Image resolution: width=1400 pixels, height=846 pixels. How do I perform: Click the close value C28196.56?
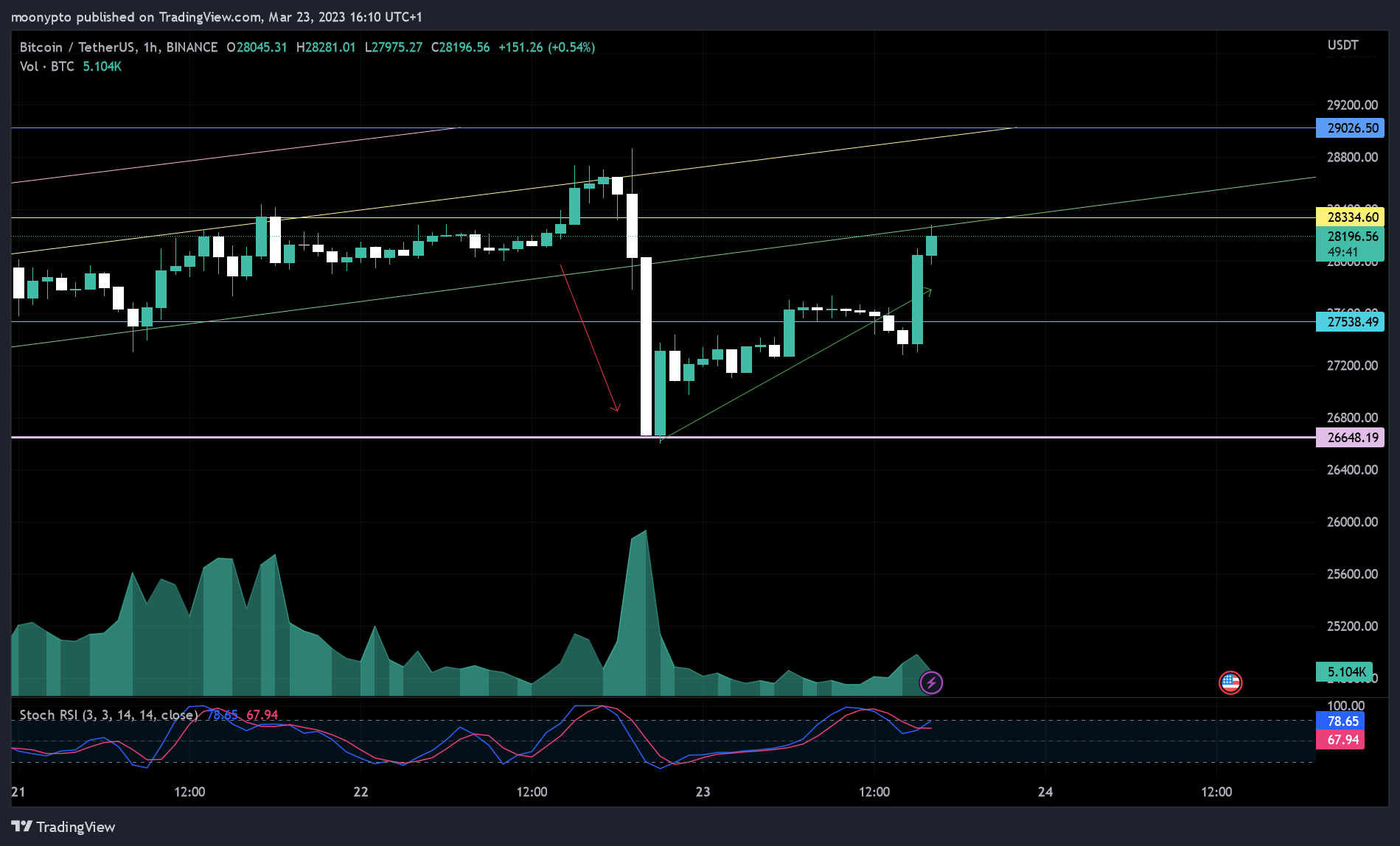click(x=460, y=47)
